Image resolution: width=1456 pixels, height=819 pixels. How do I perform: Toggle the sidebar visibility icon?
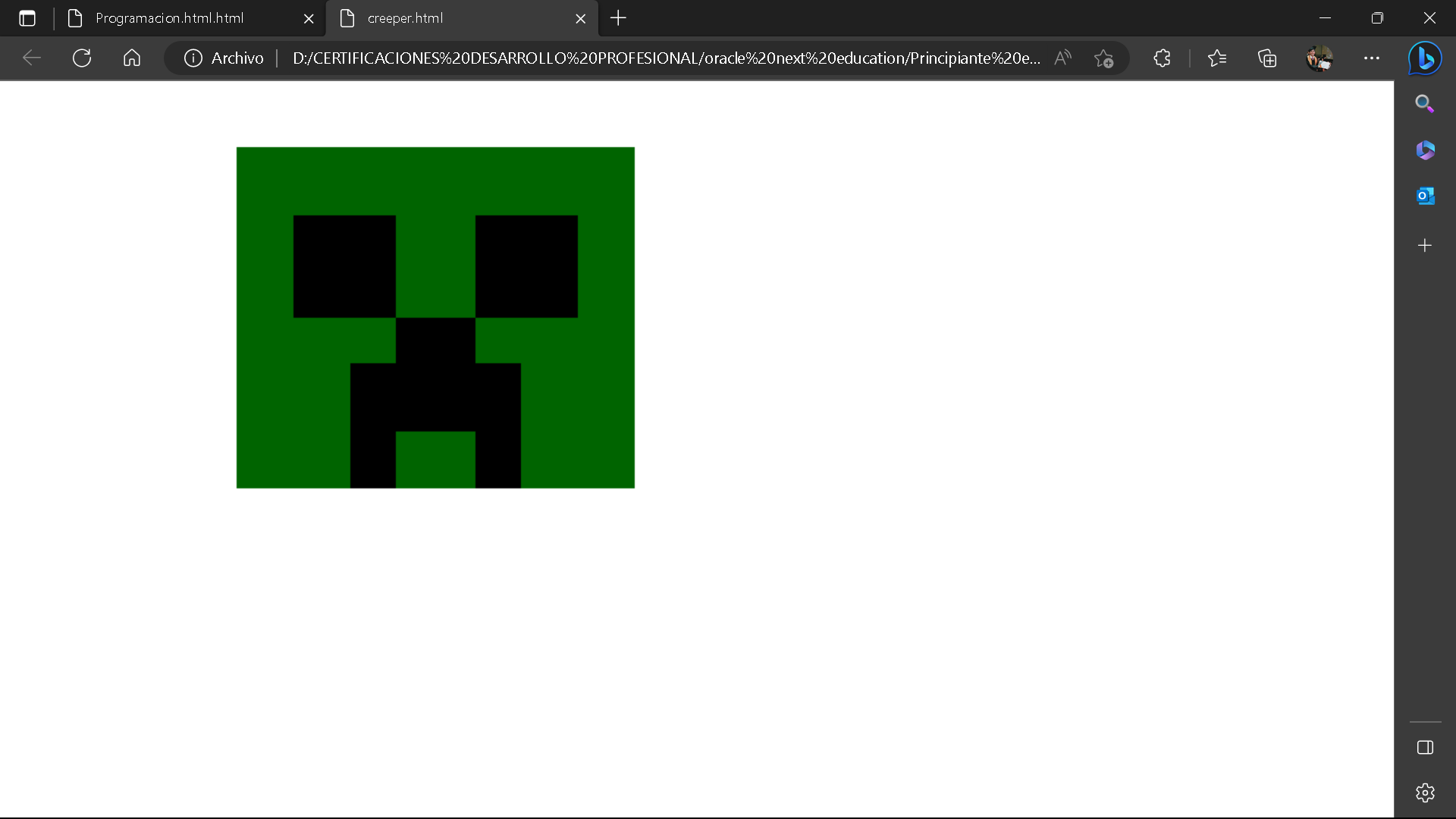[x=1425, y=748]
